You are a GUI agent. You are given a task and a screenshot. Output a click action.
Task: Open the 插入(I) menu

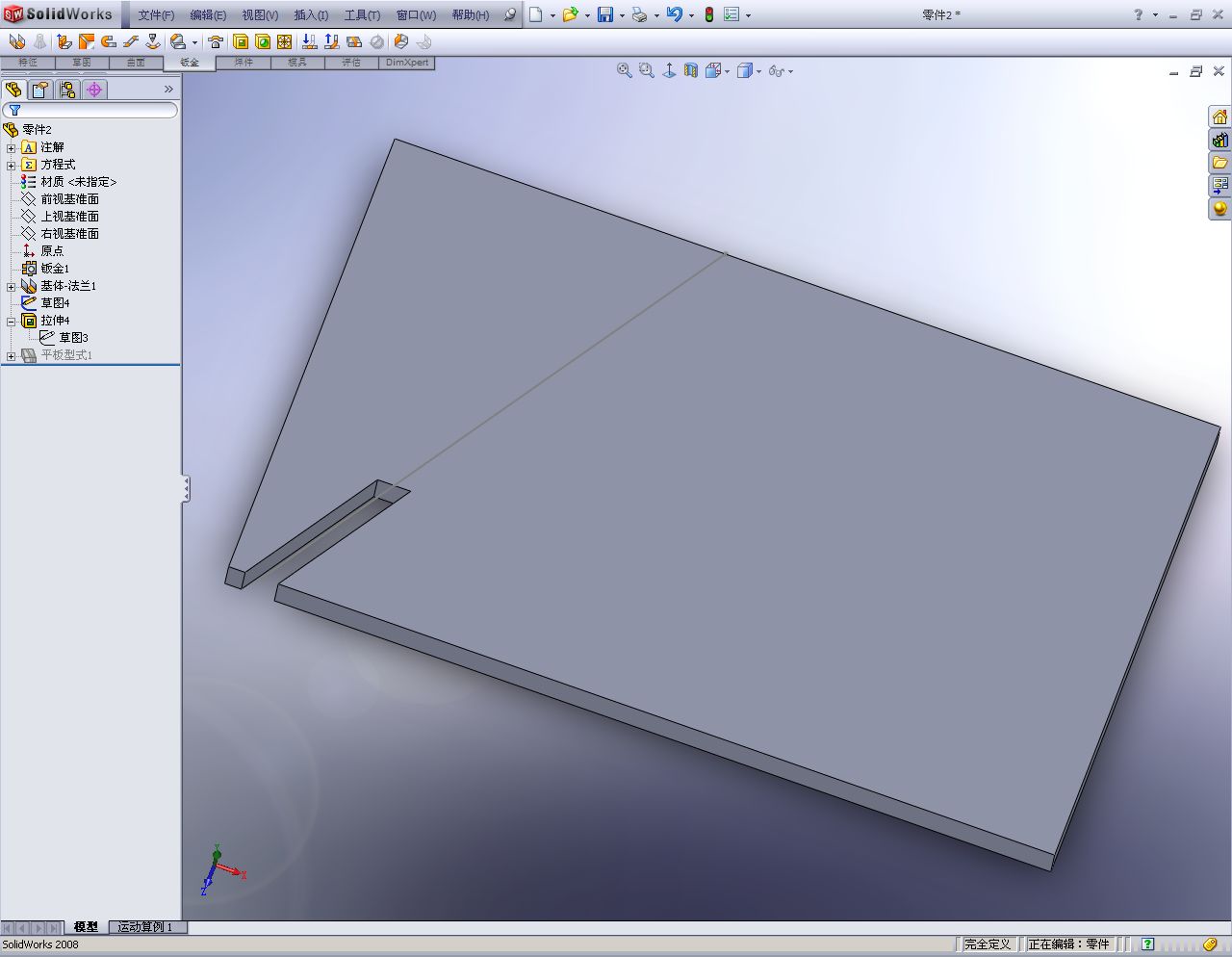311,15
